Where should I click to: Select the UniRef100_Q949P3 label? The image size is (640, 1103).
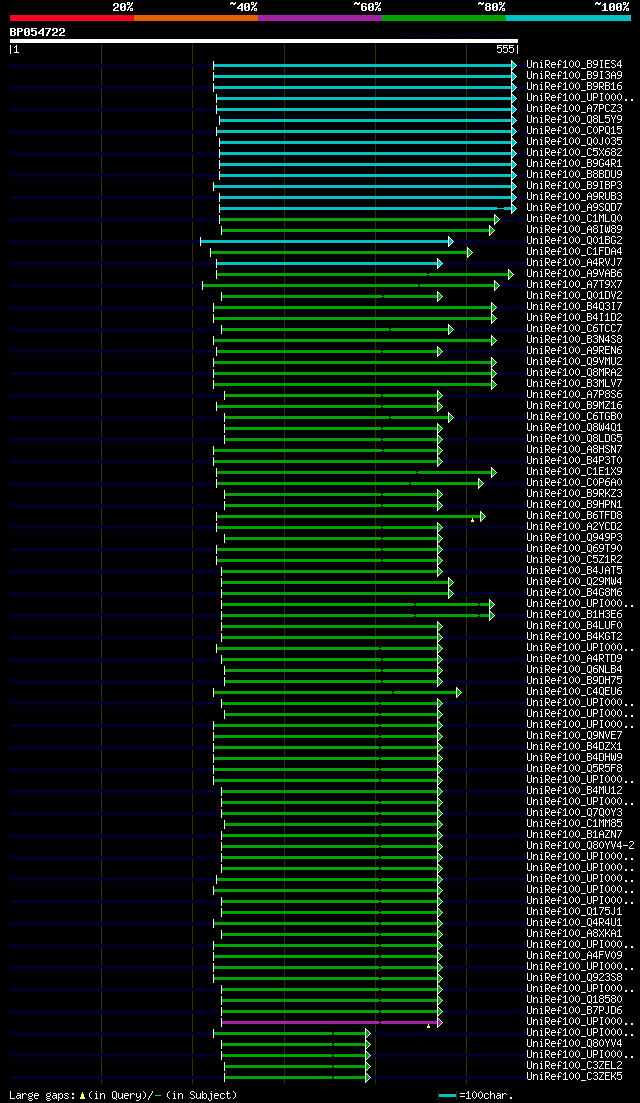[x=574, y=537]
